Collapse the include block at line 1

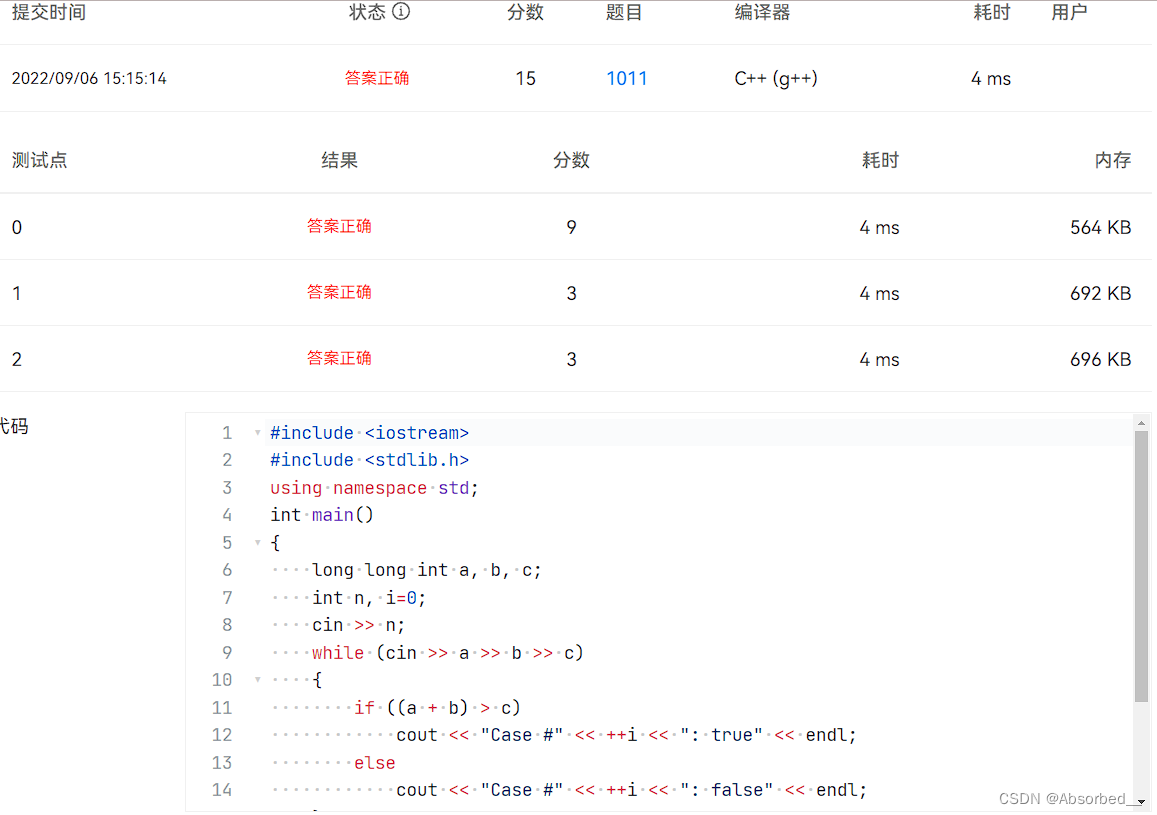pos(257,432)
